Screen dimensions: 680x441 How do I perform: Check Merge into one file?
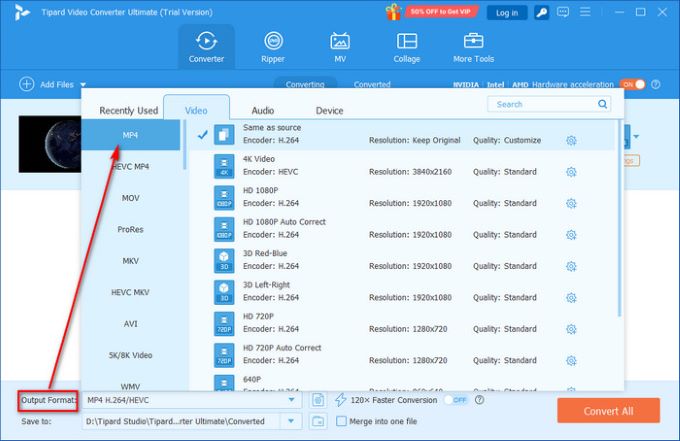tap(341, 421)
